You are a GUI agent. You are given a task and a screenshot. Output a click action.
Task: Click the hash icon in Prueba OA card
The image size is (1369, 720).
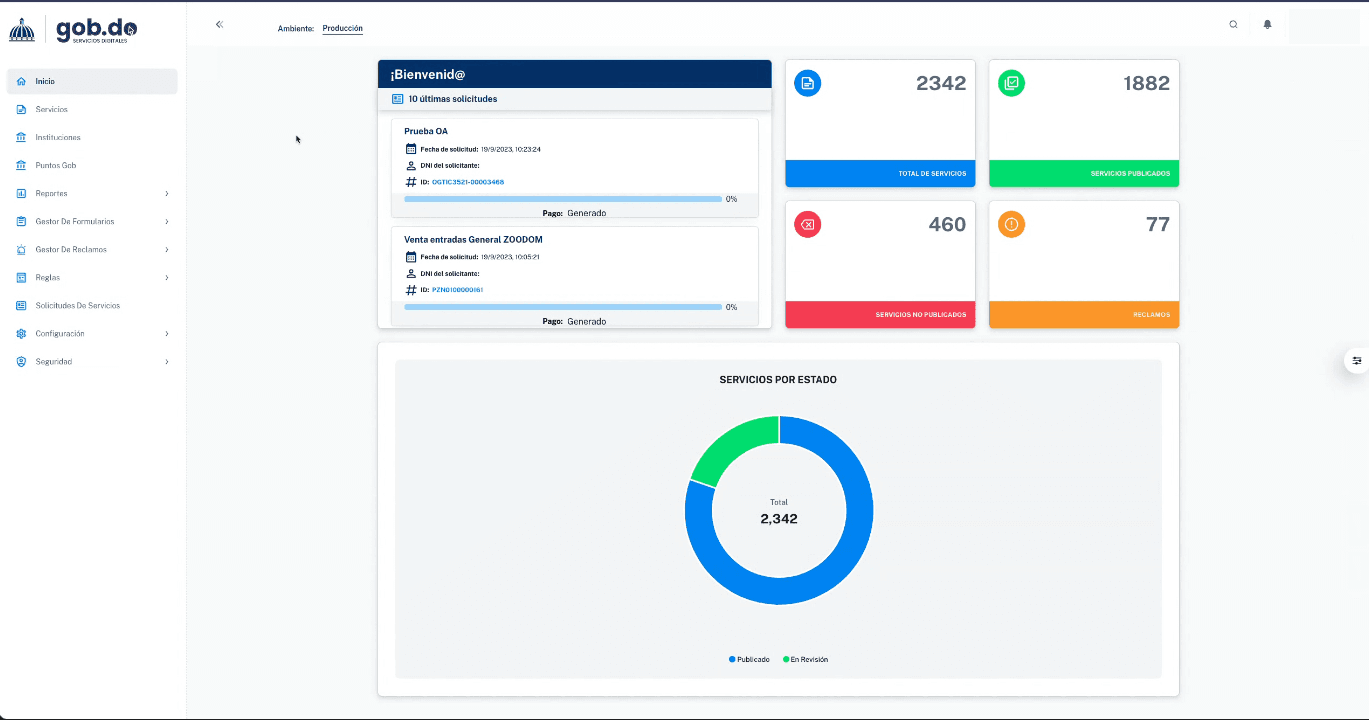[x=411, y=182]
